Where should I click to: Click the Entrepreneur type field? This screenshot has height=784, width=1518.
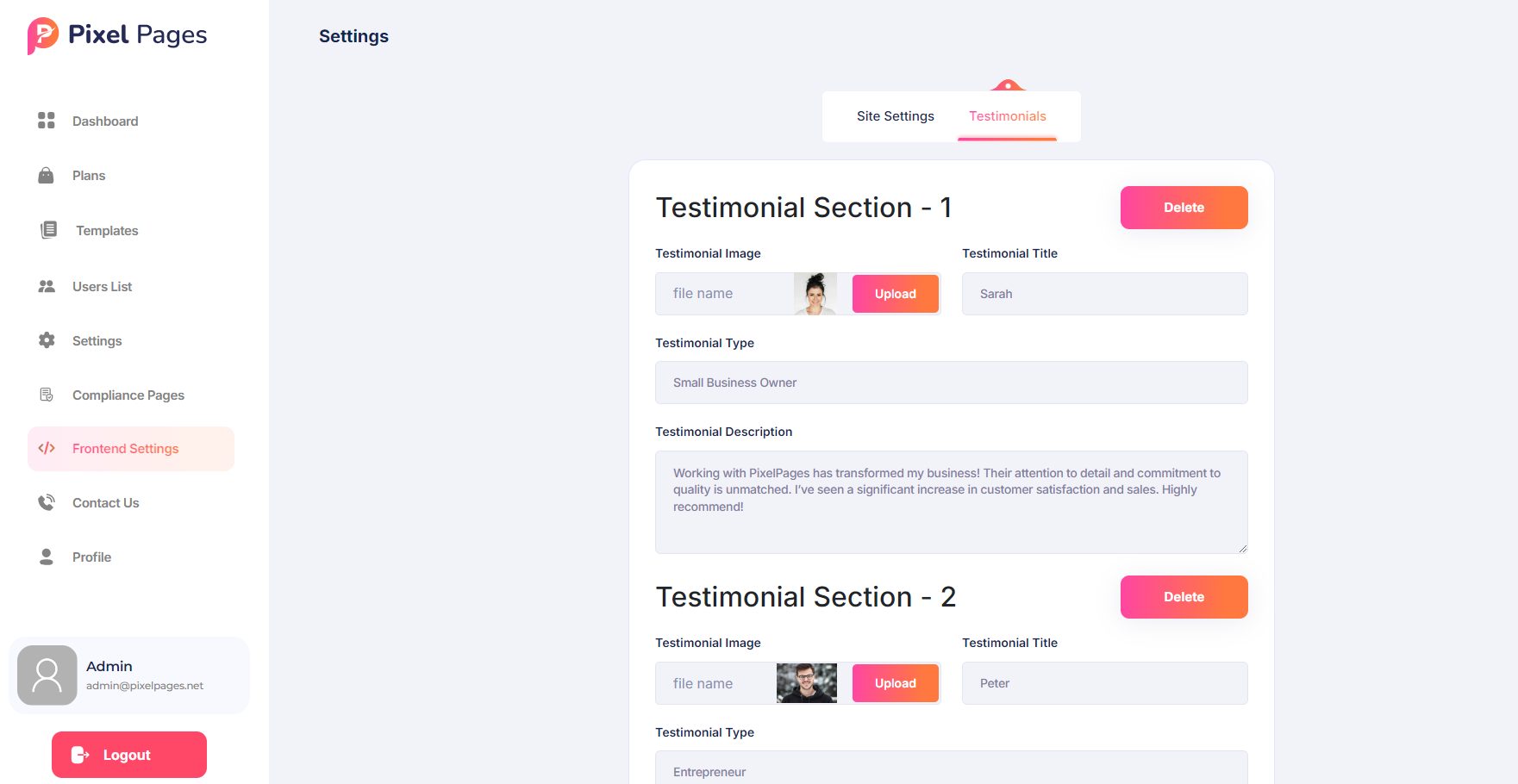click(951, 769)
